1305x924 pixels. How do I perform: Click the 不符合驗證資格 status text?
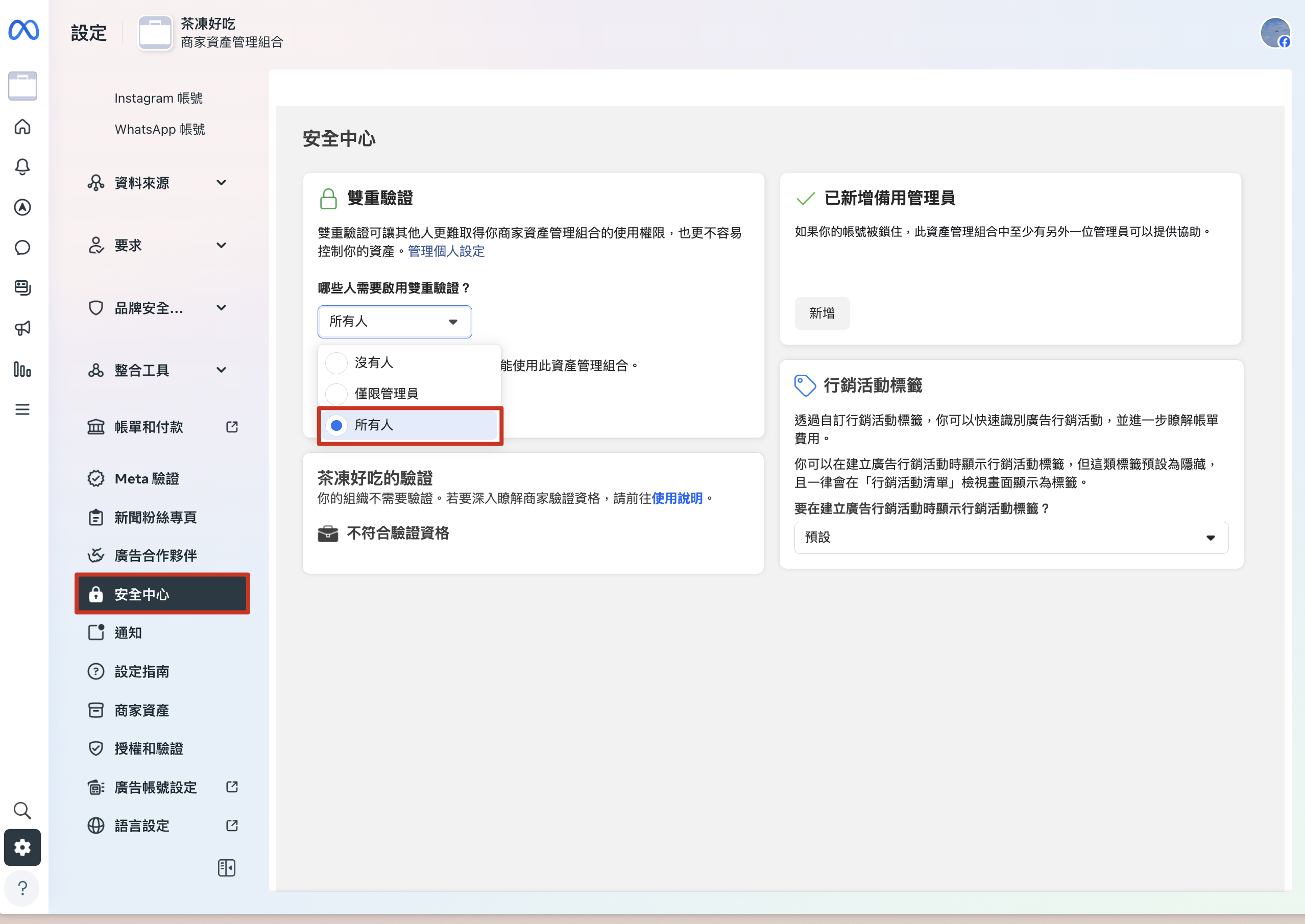tap(398, 533)
